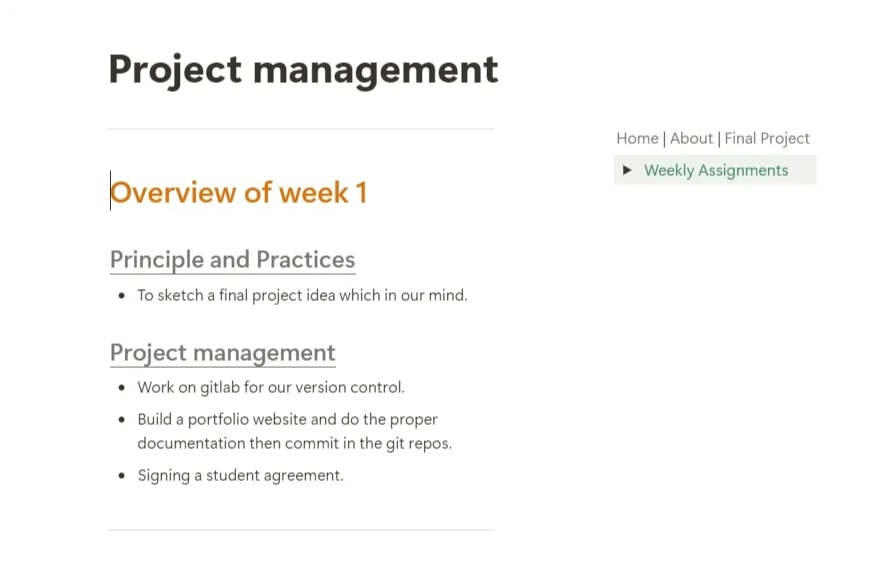
Task: Click bullet marker before Build a portfolio
Action: click(122, 420)
